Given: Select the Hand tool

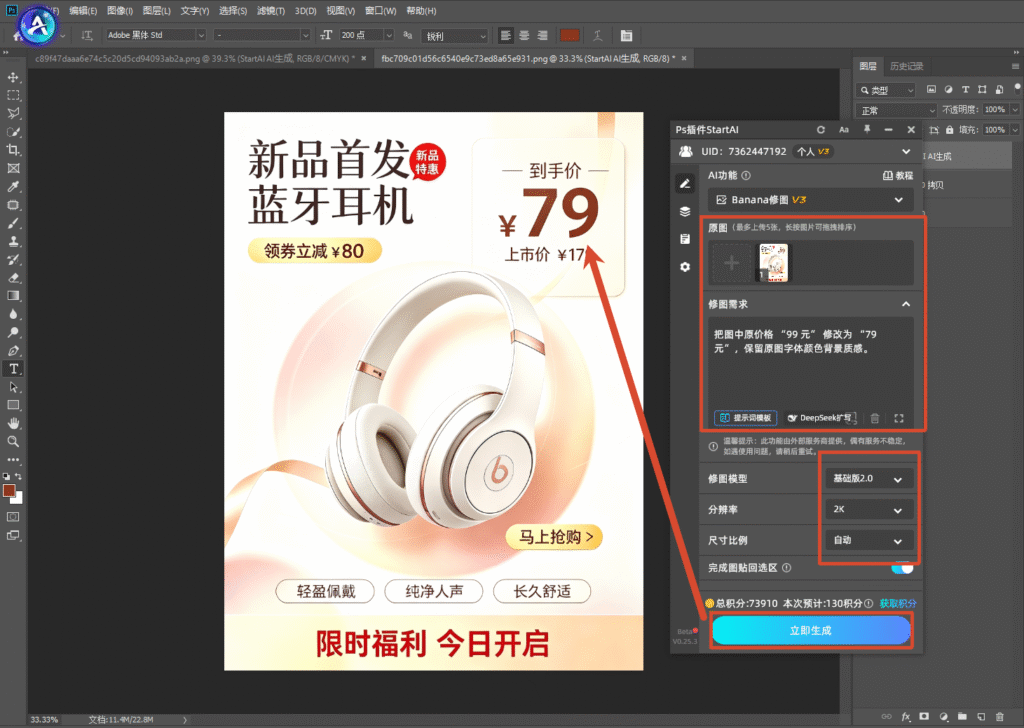Looking at the screenshot, I should [x=13, y=423].
